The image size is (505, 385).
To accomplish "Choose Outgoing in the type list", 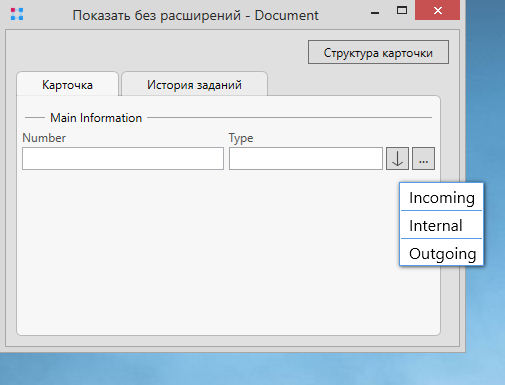I will pyautogui.click(x=441, y=253).
